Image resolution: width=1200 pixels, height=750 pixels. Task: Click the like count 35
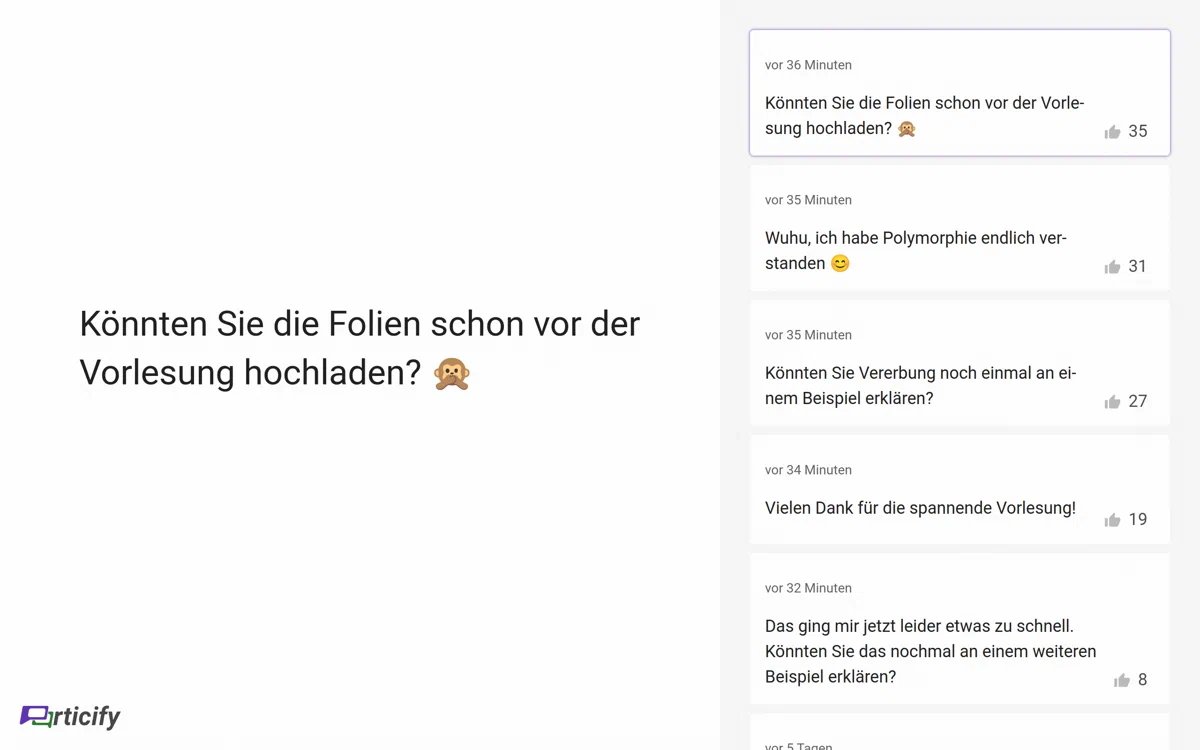(x=1138, y=132)
